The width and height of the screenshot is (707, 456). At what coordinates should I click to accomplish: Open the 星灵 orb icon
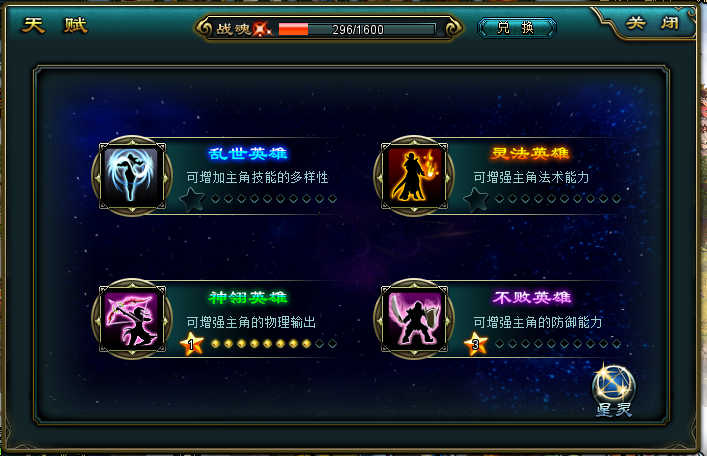click(x=614, y=386)
